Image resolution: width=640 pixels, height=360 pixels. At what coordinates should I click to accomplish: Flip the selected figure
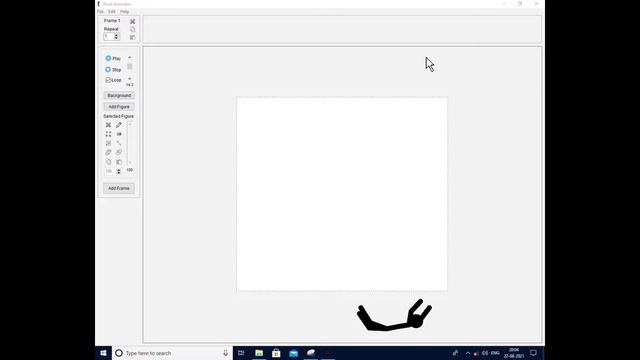(119, 134)
